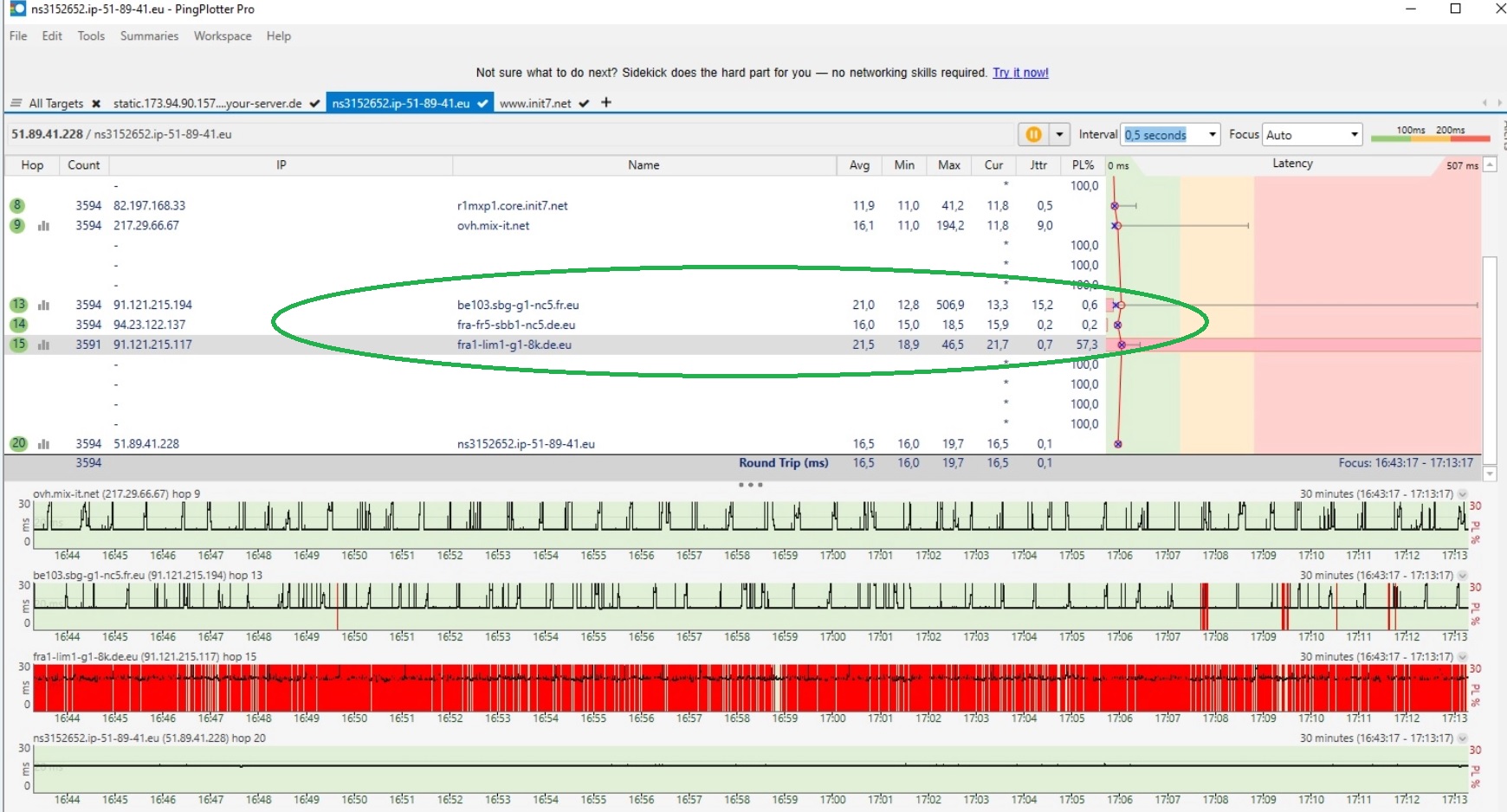
Task: Add a new target tab with plus
Action: (606, 102)
